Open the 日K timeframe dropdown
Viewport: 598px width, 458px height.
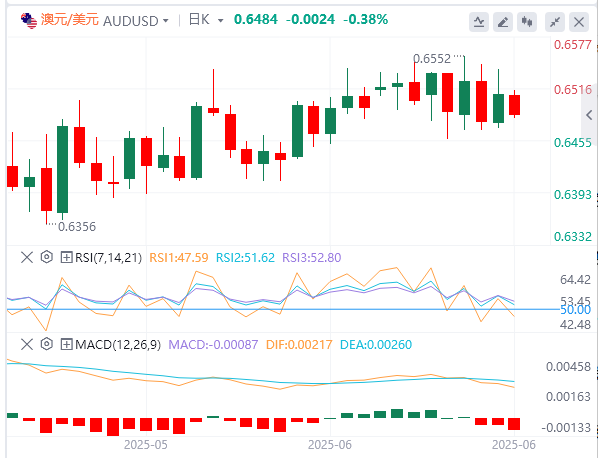pos(220,21)
